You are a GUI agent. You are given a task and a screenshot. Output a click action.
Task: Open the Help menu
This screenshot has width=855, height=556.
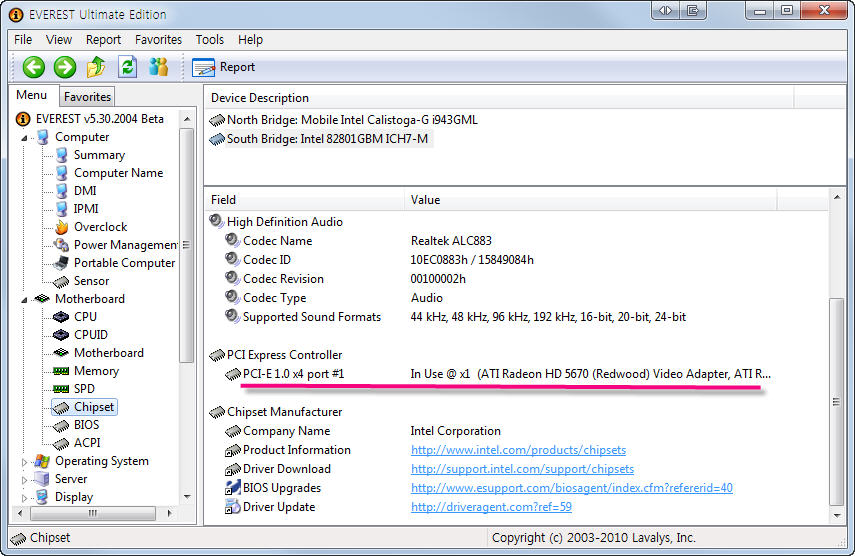coord(250,40)
